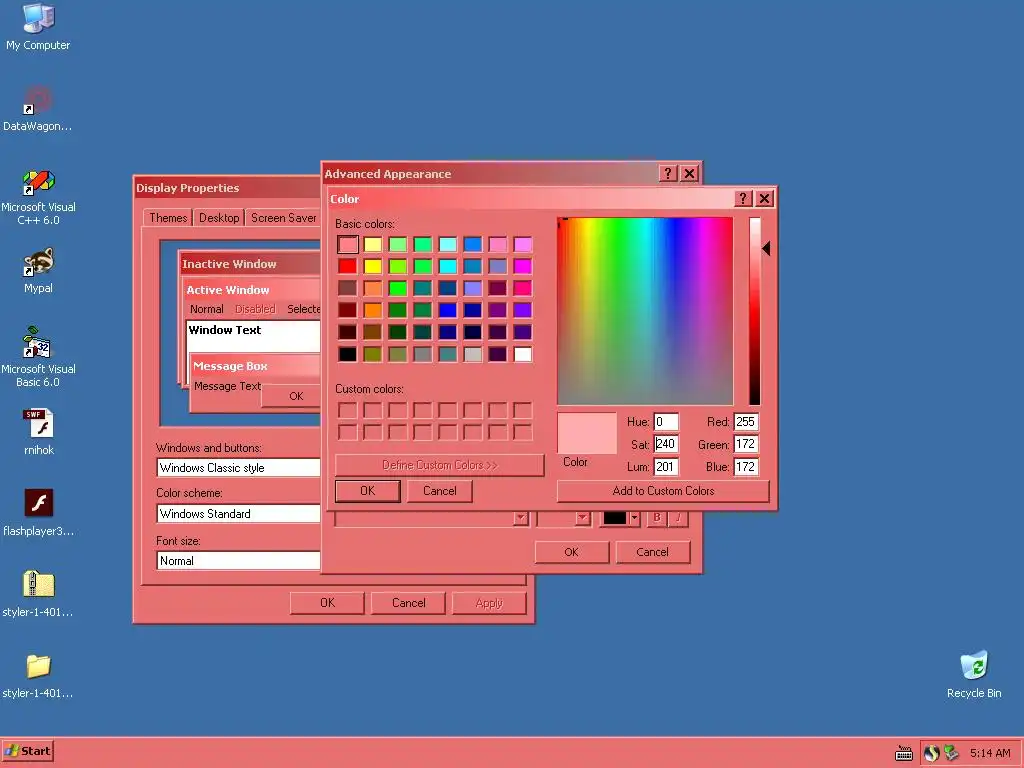Click the Sat input field
This screenshot has width=1024, height=768.
coord(665,444)
